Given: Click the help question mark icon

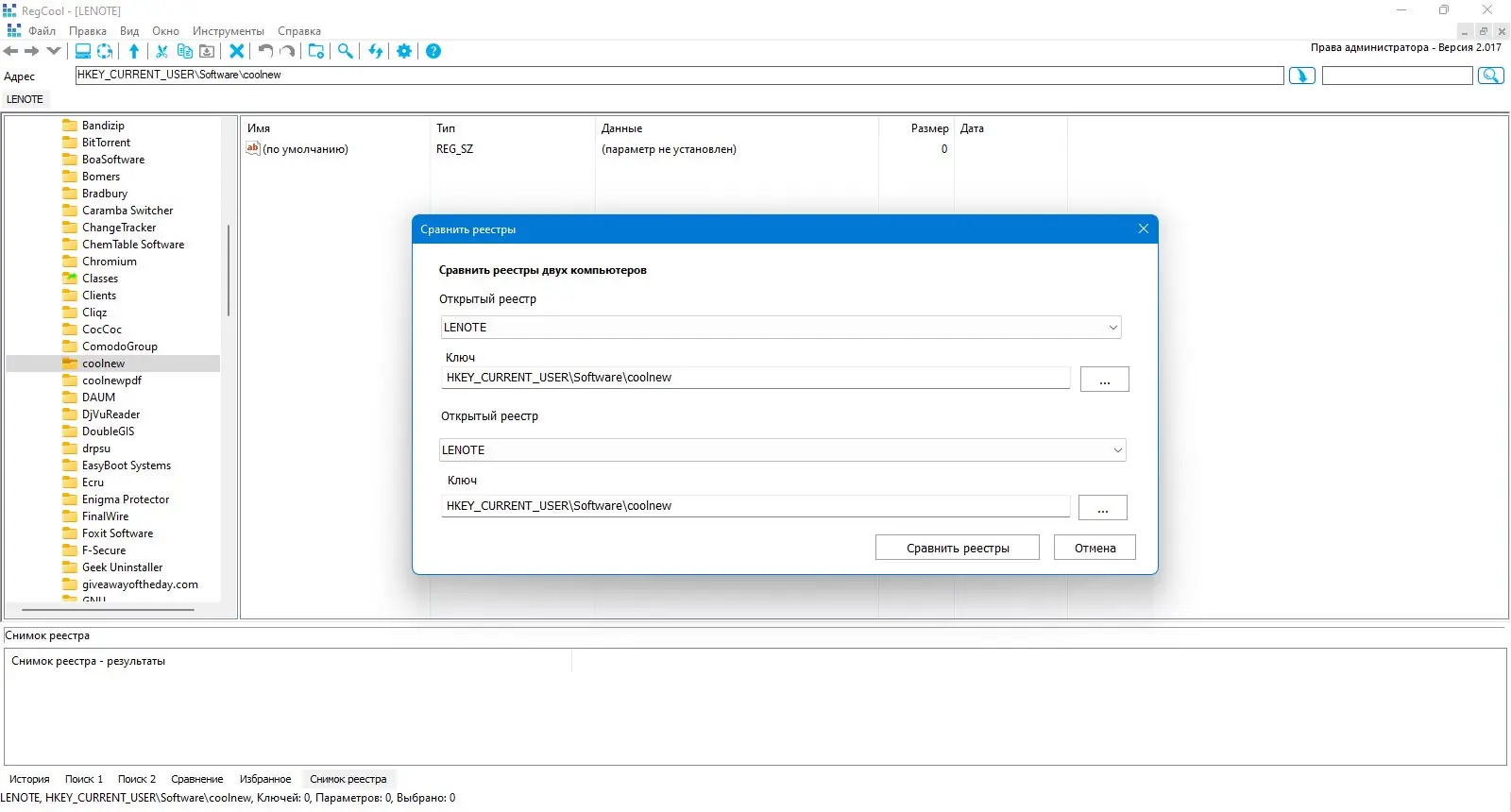Looking at the screenshot, I should coord(433,51).
